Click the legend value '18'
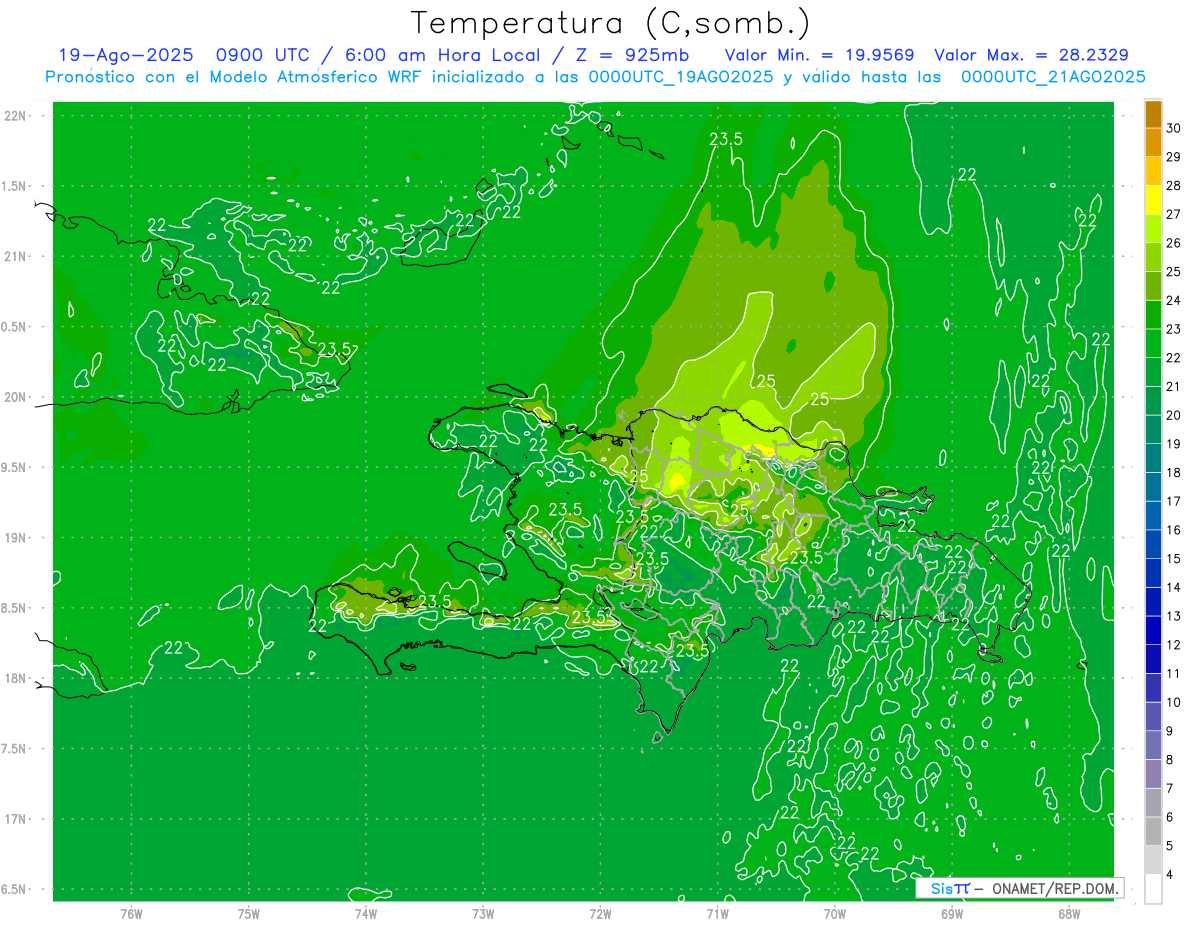Image resolution: width=1200 pixels, height=927 pixels. pos(1173,472)
